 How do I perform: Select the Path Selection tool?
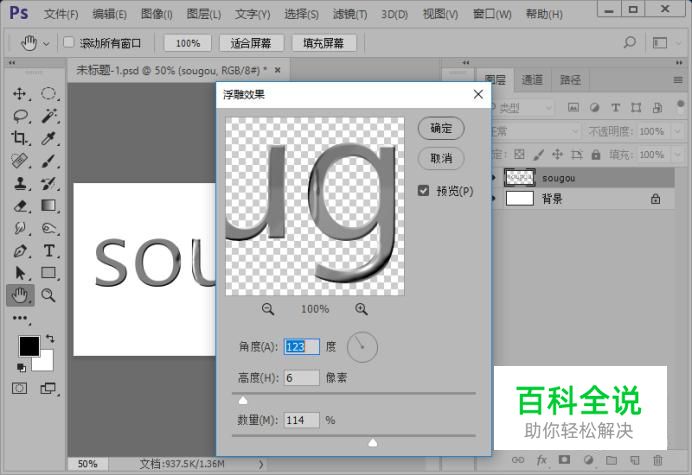coord(19,273)
